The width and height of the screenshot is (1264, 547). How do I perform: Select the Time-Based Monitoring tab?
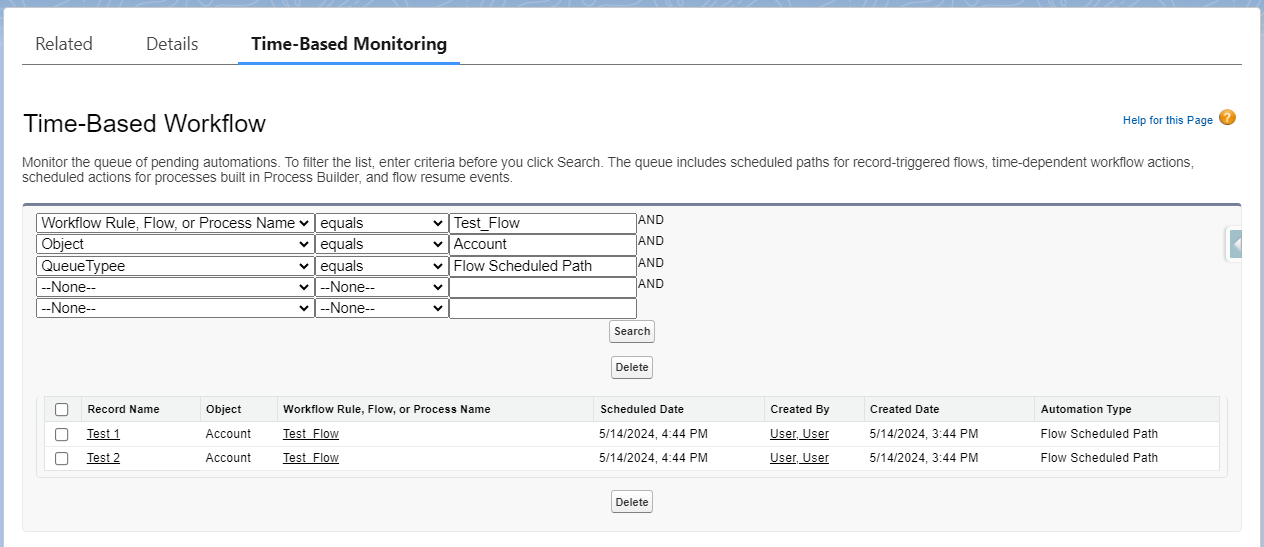pos(349,44)
